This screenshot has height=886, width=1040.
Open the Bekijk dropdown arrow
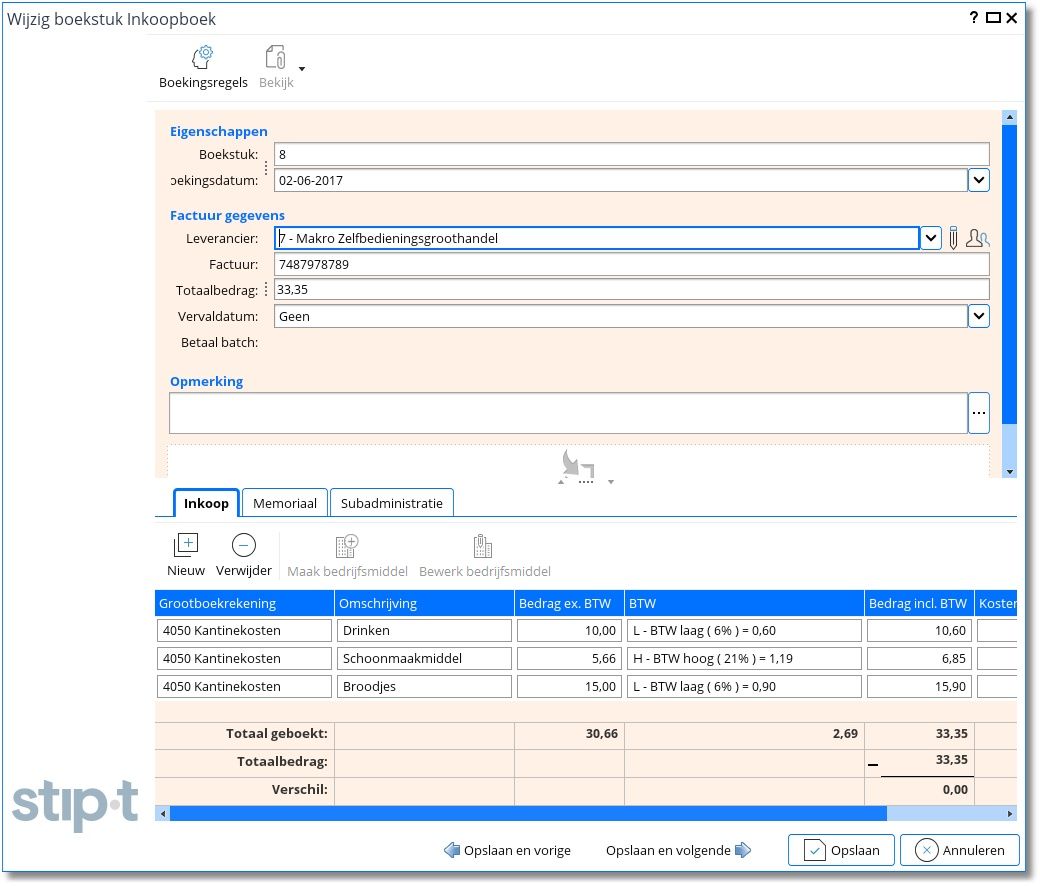pos(302,69)
